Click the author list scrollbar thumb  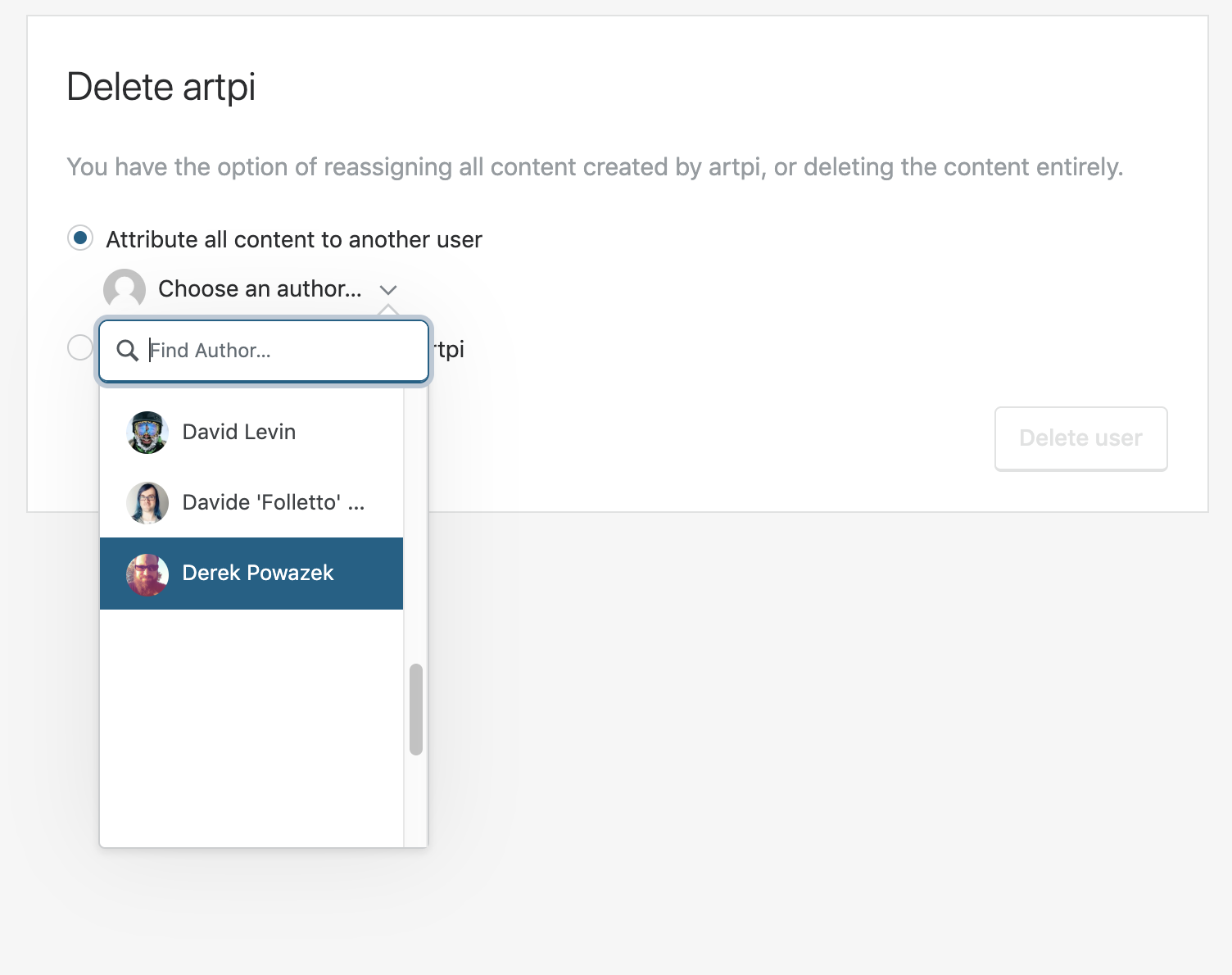point(416,710)
